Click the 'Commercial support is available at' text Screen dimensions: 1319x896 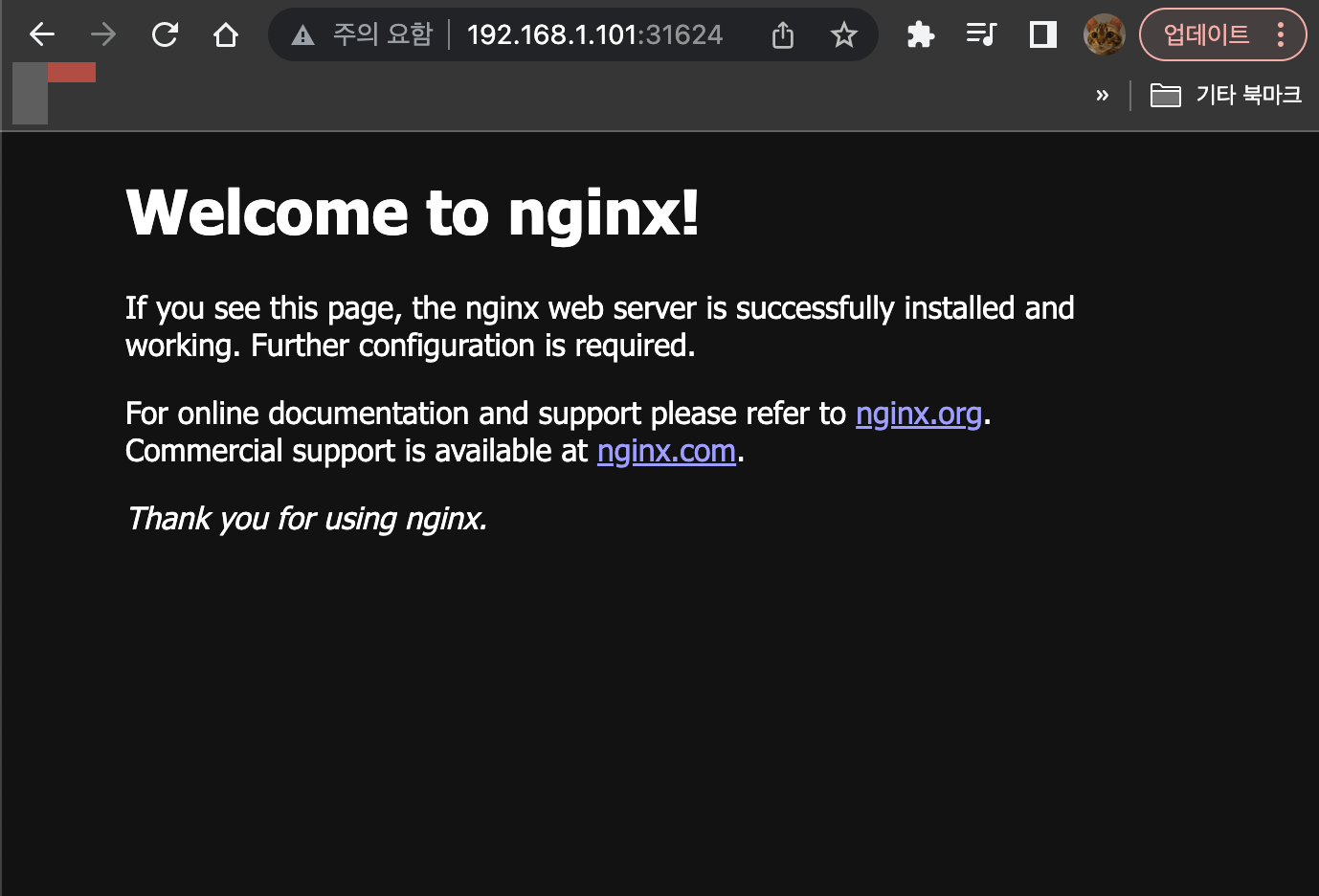[356, 451]
